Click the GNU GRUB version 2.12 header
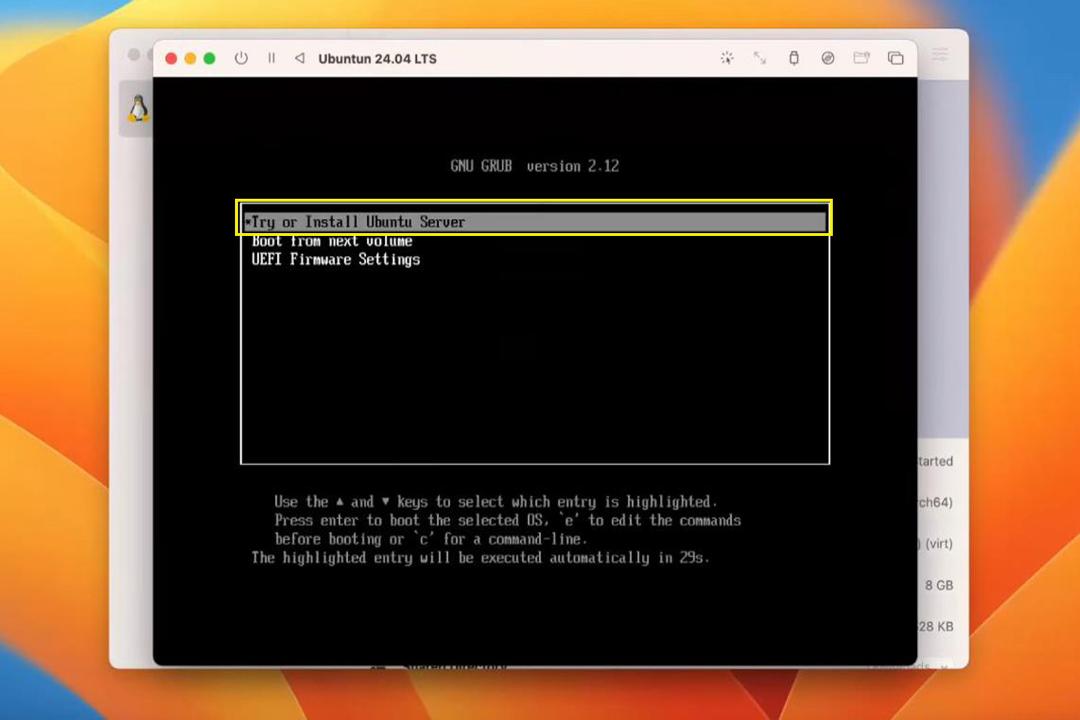1080x720 pixels. pos(534,166)
